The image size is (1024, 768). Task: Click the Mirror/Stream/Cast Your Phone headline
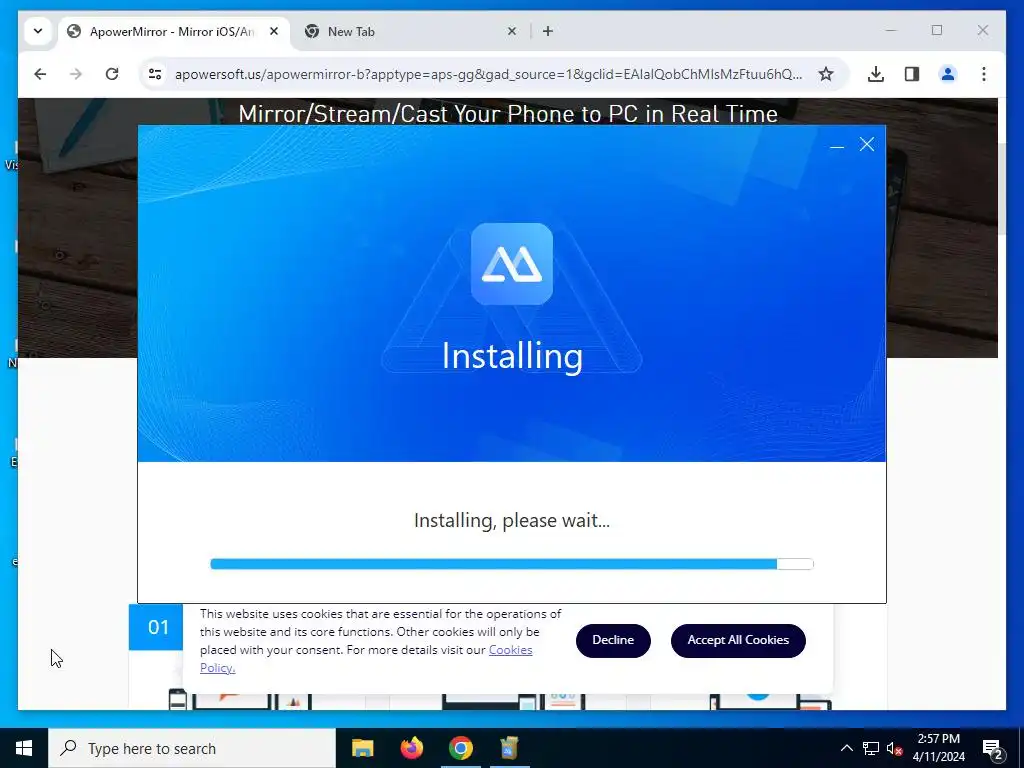(508, 114)
